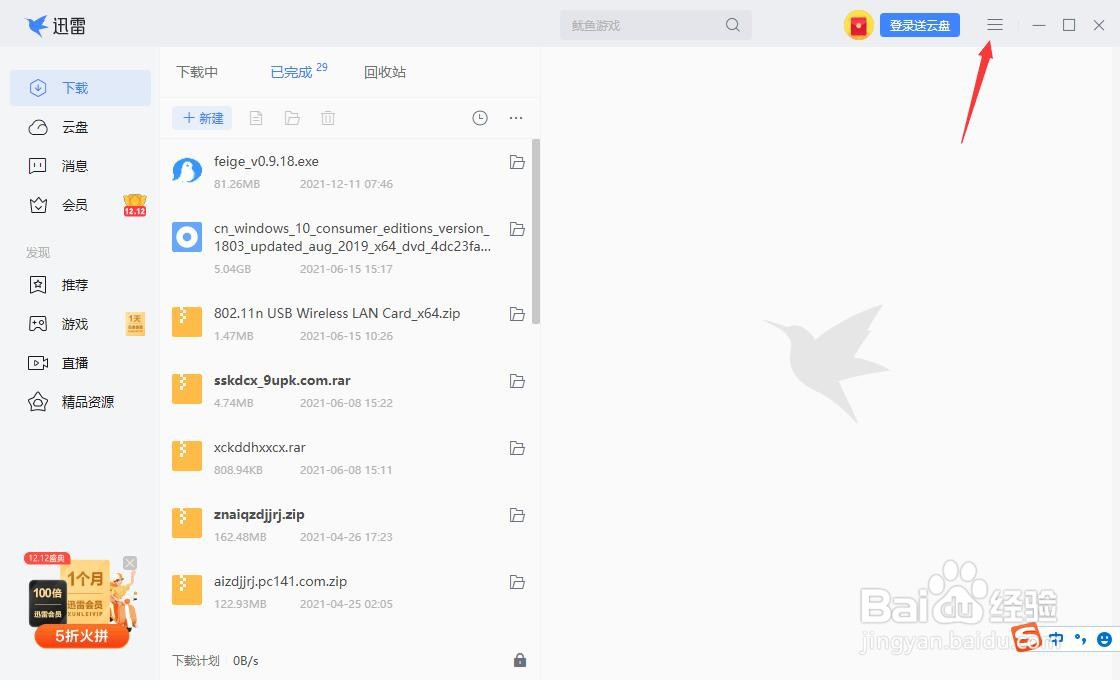Viewport: 1120px width, 680px height.
Task: Click the 新建 new task button
Action: (202, 118)
